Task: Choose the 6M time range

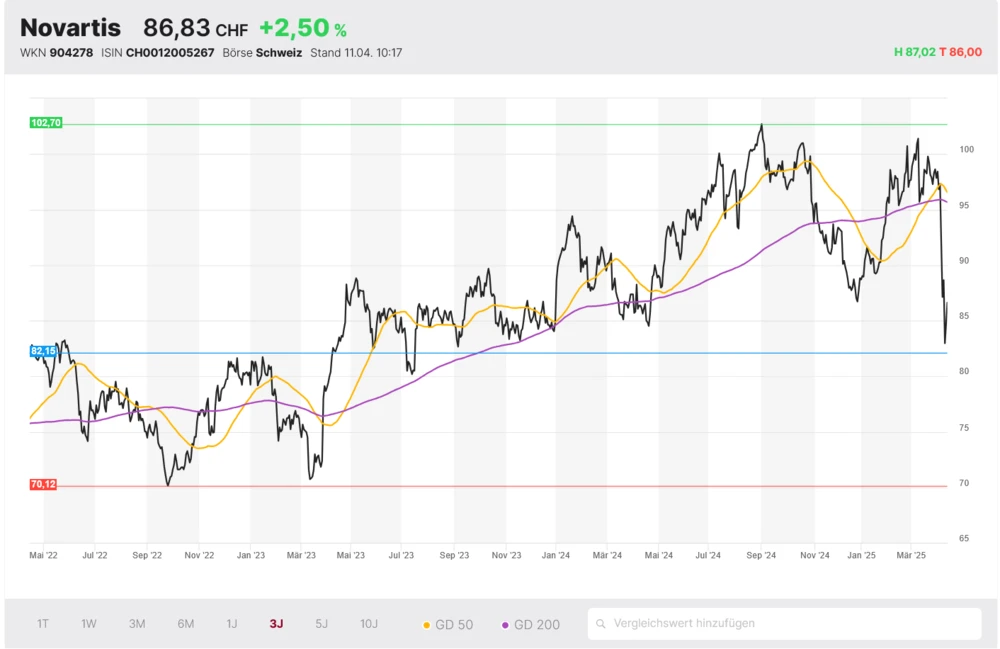Action: (x=186, y=624)
